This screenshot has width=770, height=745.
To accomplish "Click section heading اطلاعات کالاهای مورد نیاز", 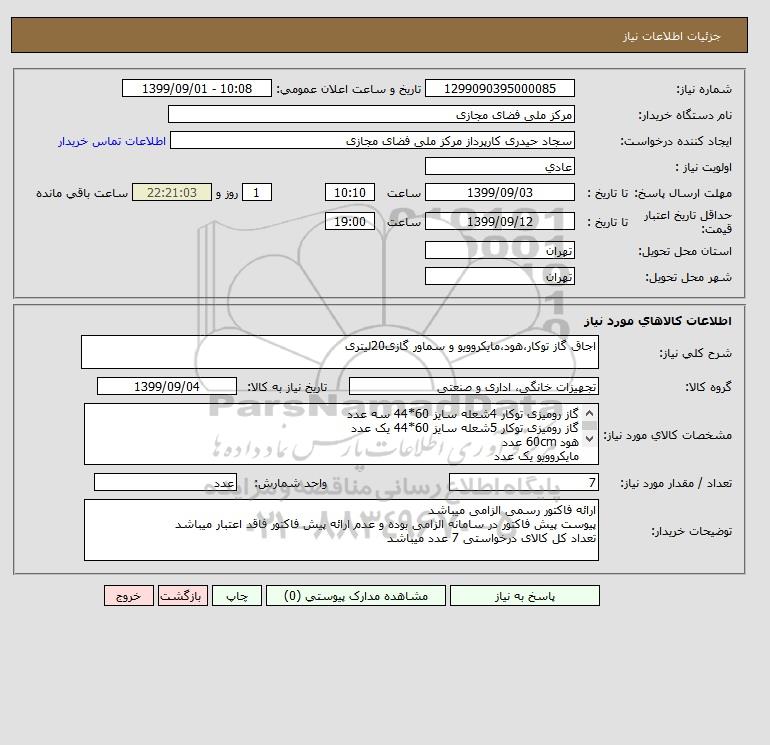I will tap(658, 321).
